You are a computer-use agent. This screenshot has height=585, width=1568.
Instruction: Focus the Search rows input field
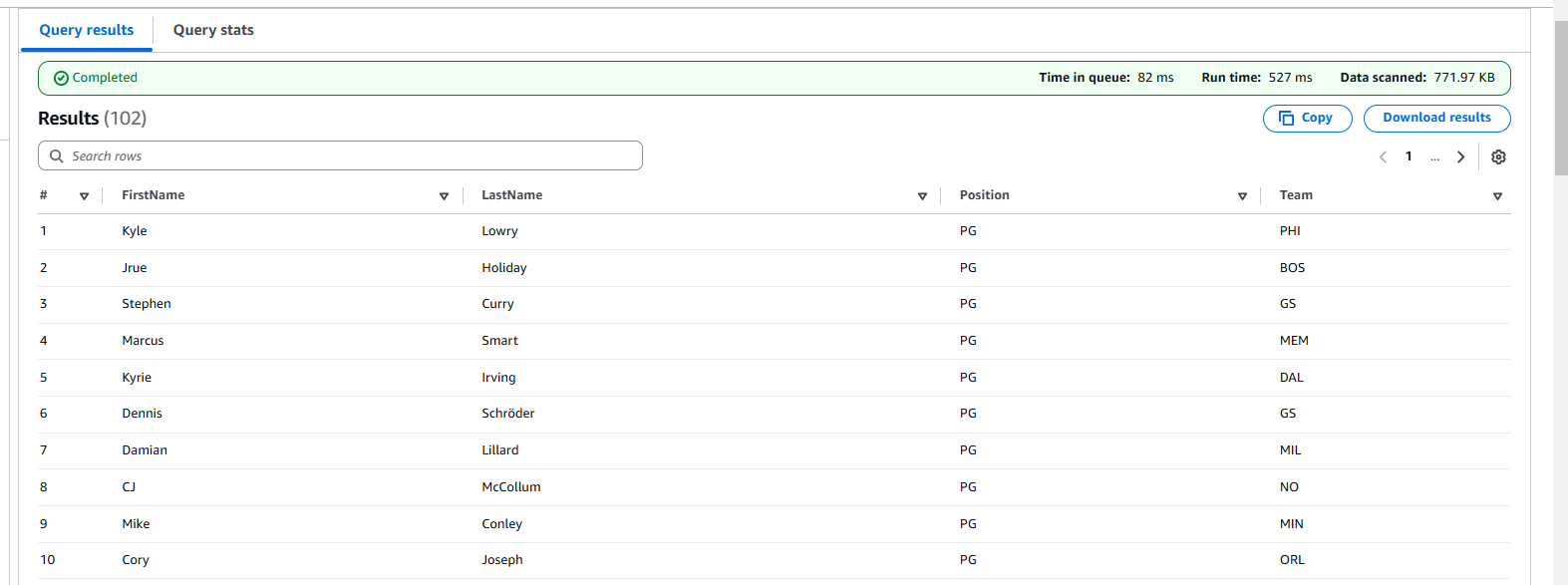pyautogui.click(x=349, y=155)
